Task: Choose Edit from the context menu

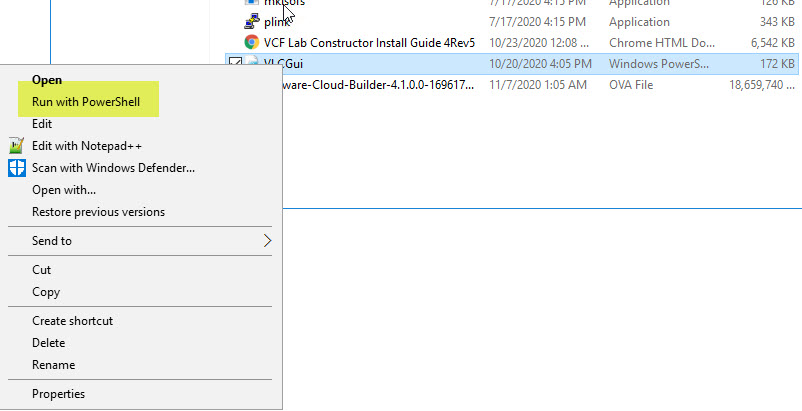Action: [42, 124]
